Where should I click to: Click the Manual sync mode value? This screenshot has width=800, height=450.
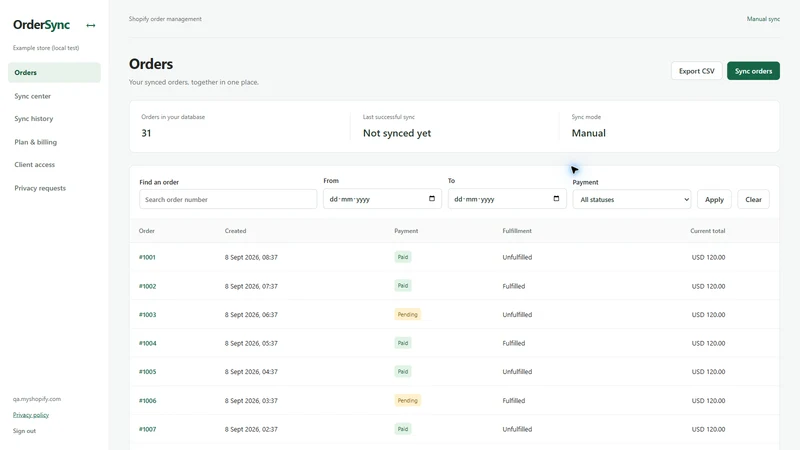click(588, 133)
